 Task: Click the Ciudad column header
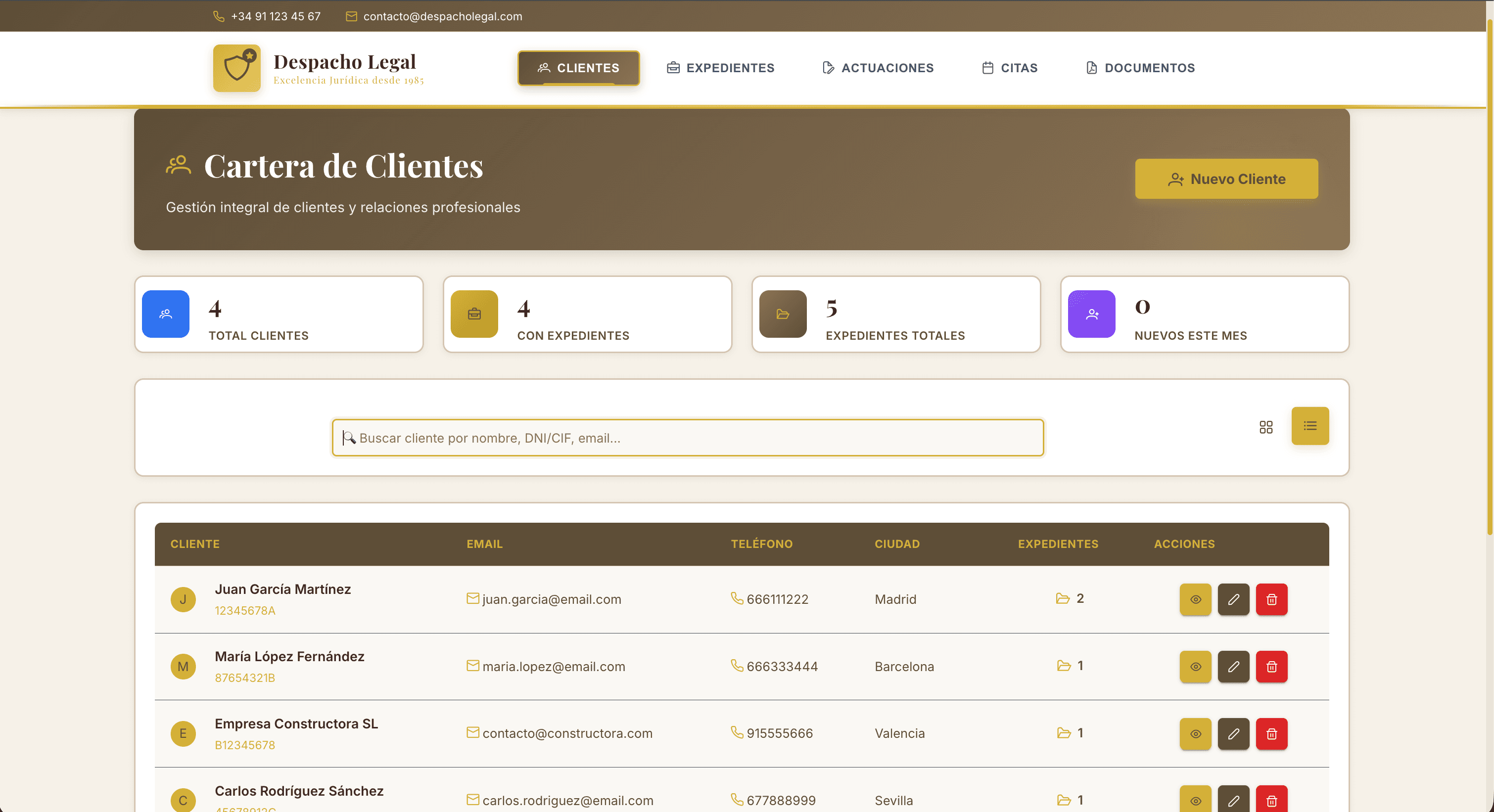coord(897,543)
